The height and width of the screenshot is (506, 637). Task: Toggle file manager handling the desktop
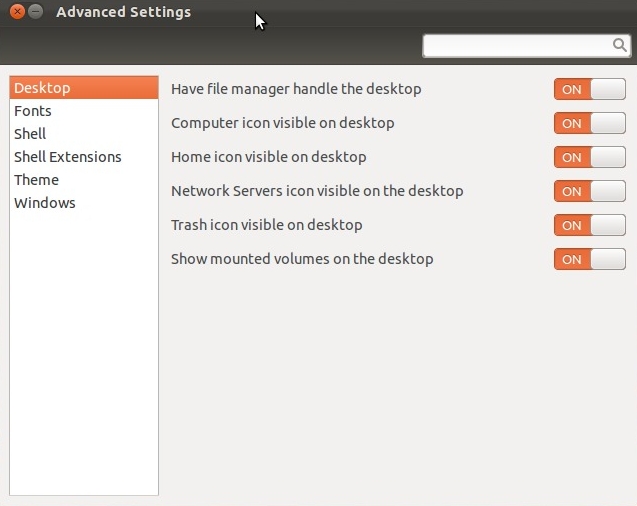589,89
